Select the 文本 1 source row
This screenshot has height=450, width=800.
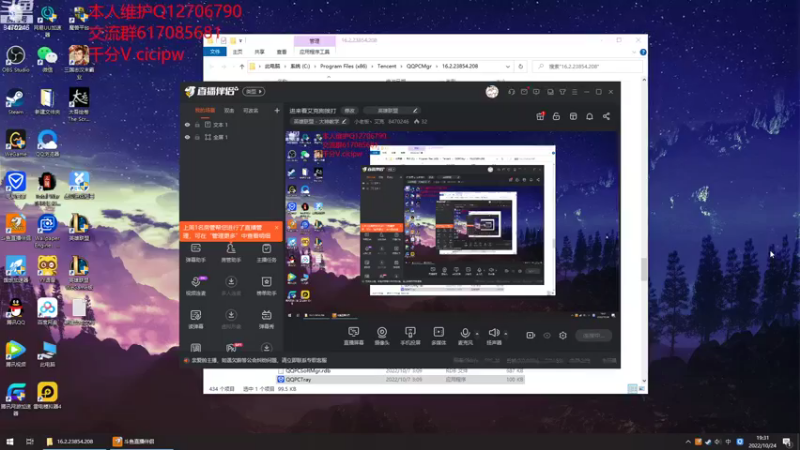[232, 124]
